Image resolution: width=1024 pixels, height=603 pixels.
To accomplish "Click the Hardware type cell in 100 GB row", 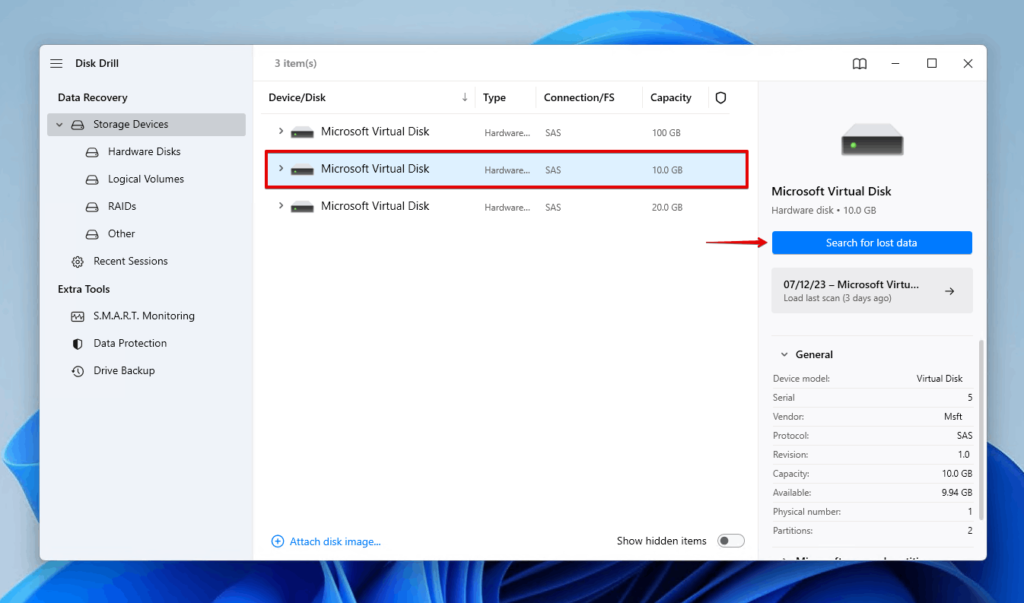I will (507, 133).
